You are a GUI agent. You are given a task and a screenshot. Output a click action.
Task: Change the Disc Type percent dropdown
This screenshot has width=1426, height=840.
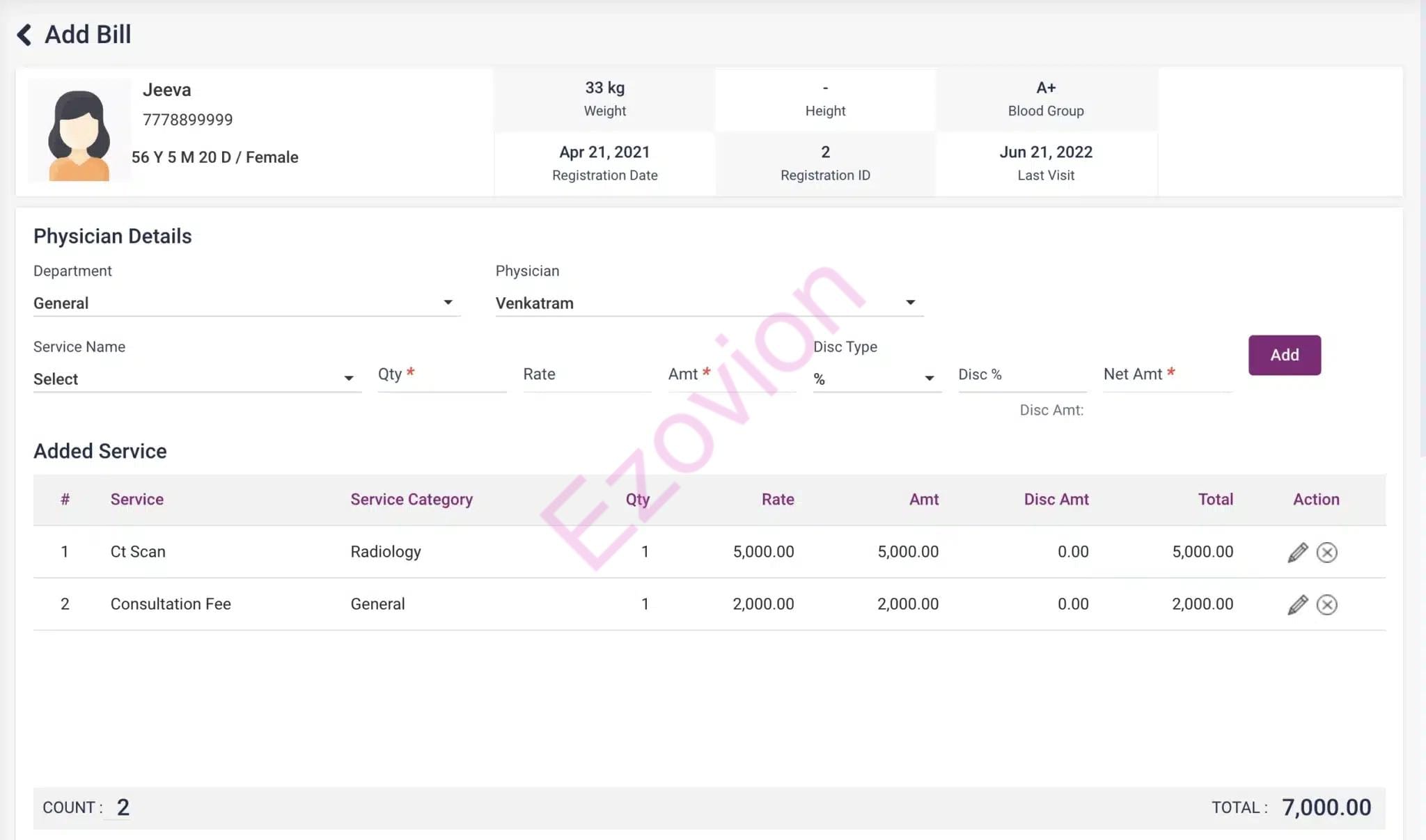[x=876, y=379]
